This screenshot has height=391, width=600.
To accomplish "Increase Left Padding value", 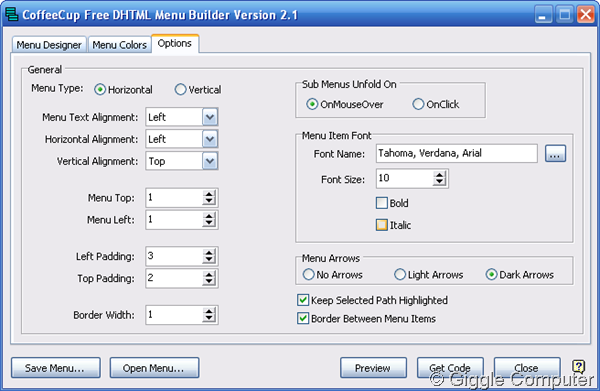I will click(x=209, y=253).
